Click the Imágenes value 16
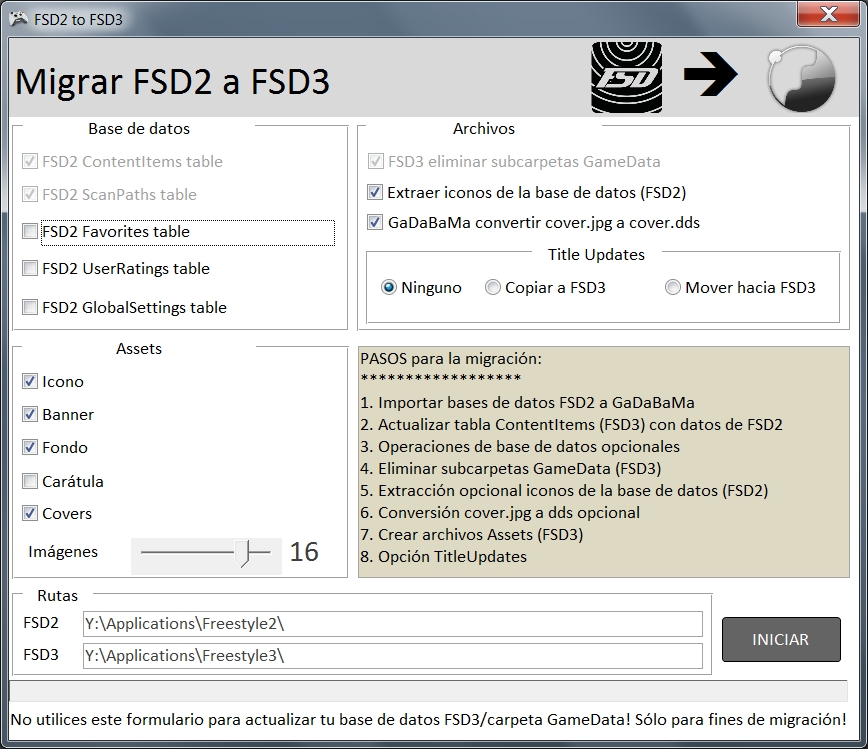This screenshot has width=868, height=749. [304, 552]
